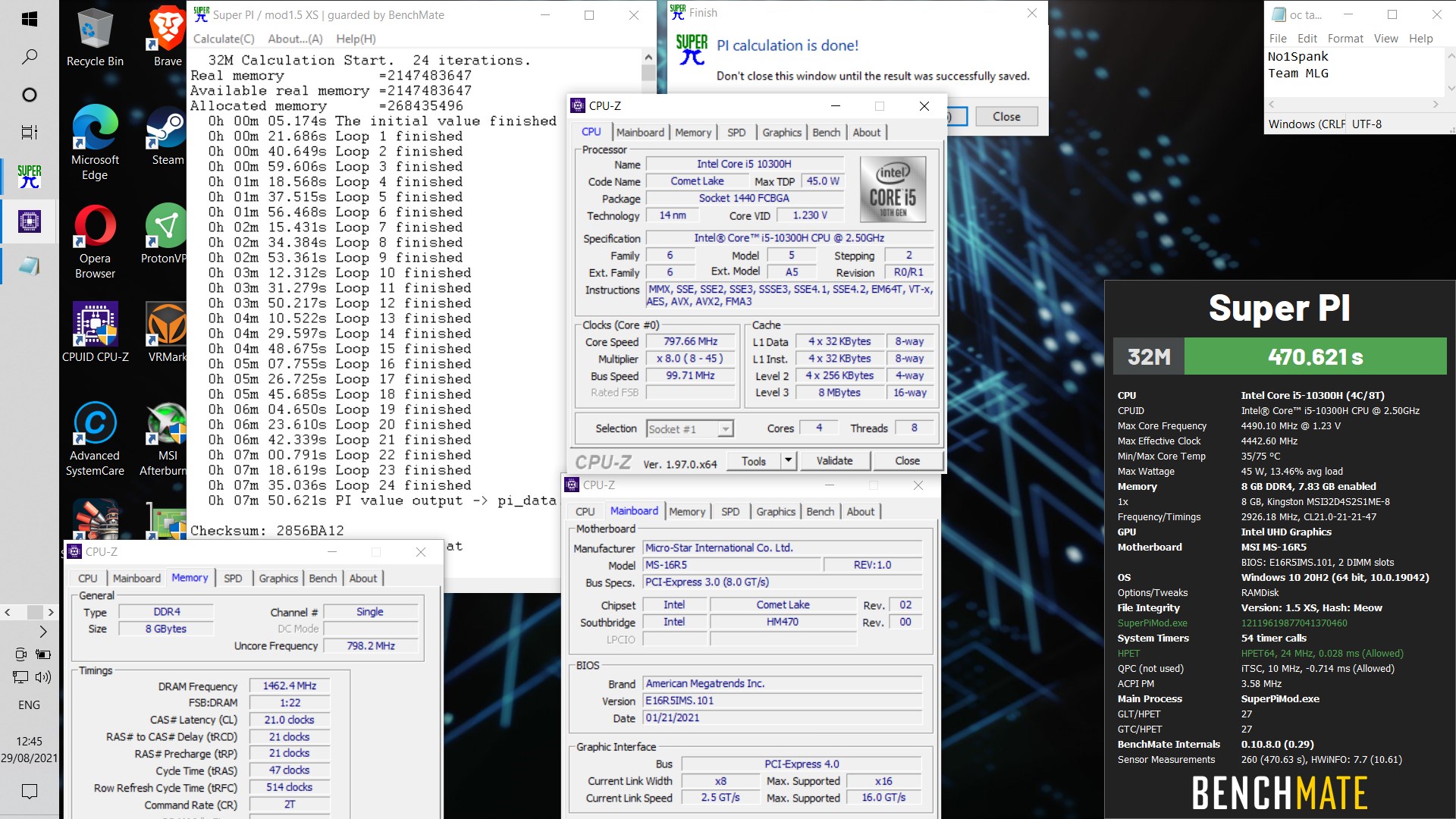The width and height of the screenshot is (1456, 819).
Task: Open Calculate(C) menu in Super PI
Action: point(224,39)
